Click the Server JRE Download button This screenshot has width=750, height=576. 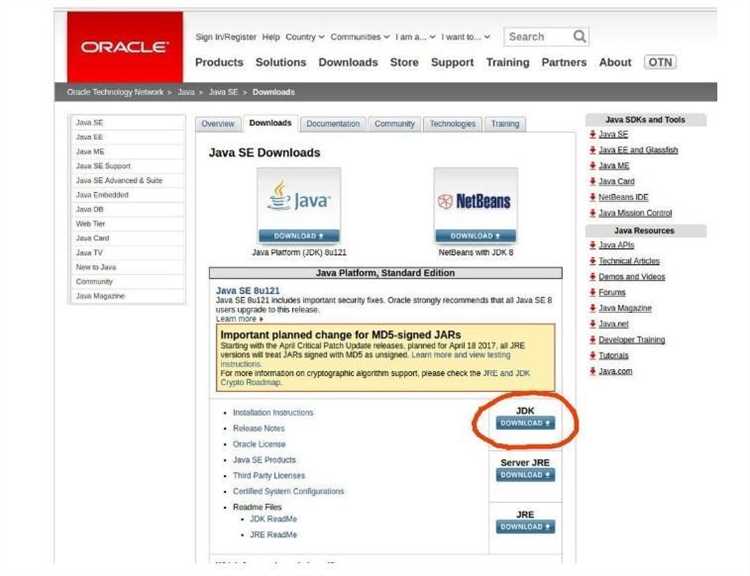point(525,475)
